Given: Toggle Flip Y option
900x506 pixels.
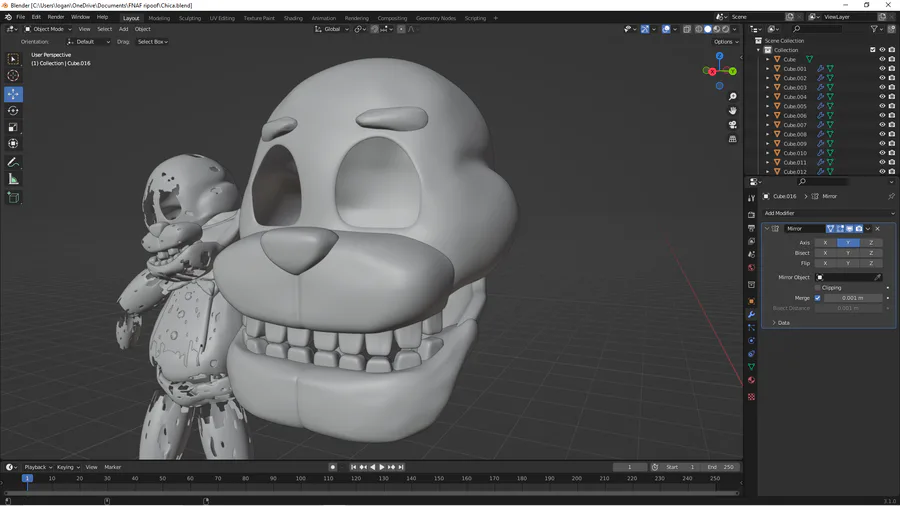Looking at the screenshot, I should click(848, 263).
